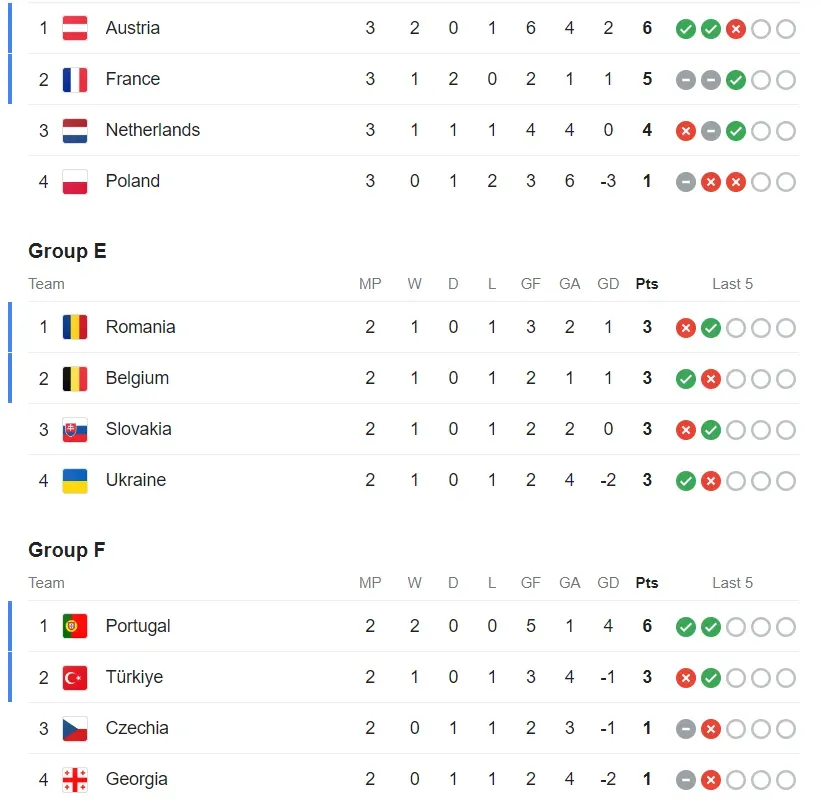The width and height of the screenshot is (821, 811).
Task: Open the Czechia team link
Action: point(137,728)
